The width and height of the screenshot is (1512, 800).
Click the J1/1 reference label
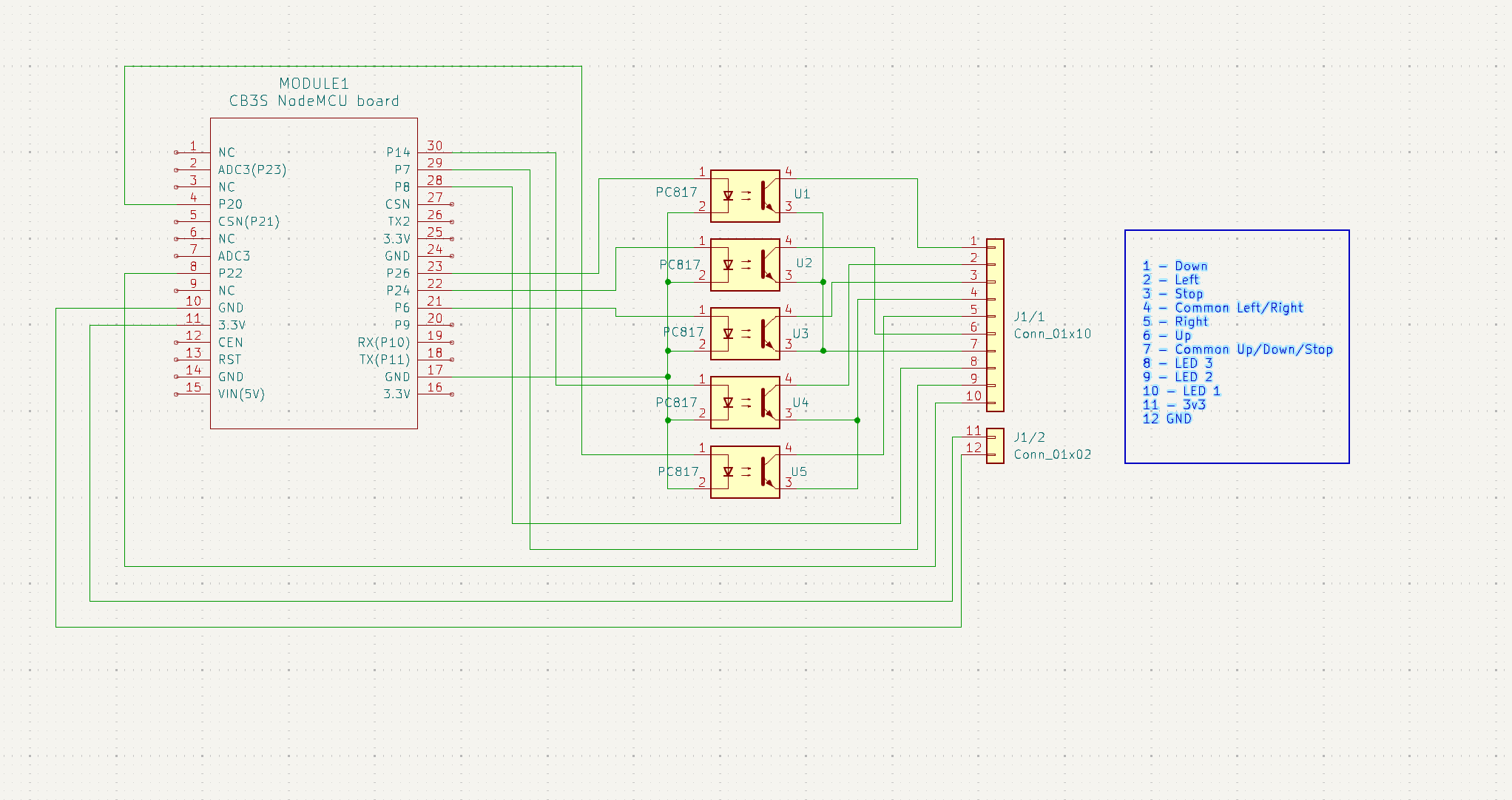1029,317
